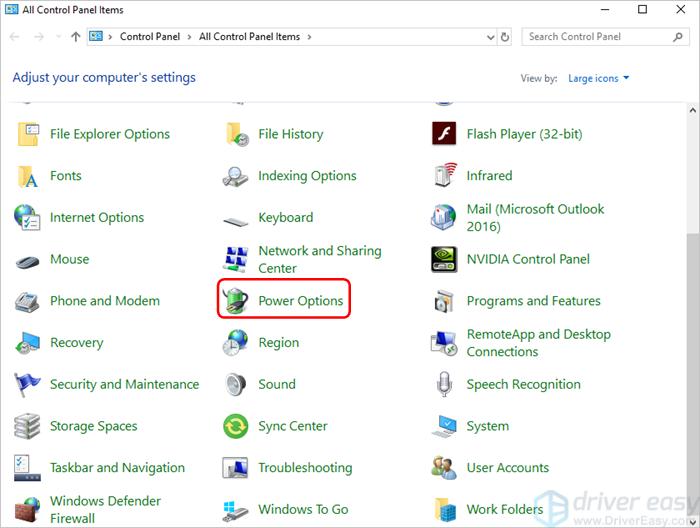Open Taskbar and Navigation icon
This screenshot has width=700, height=528.
point(28,468)
